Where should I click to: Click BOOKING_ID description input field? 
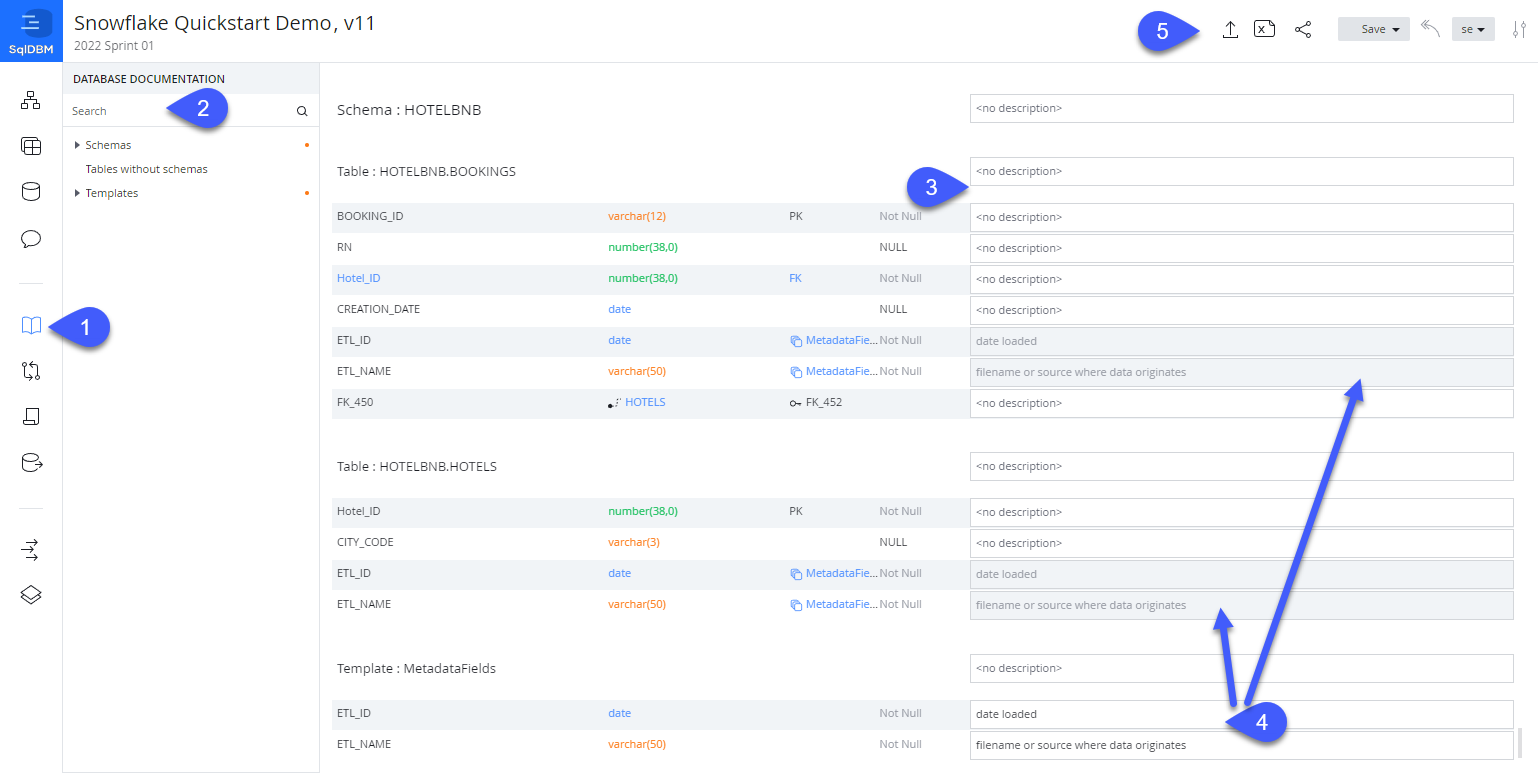[1240, 217]
